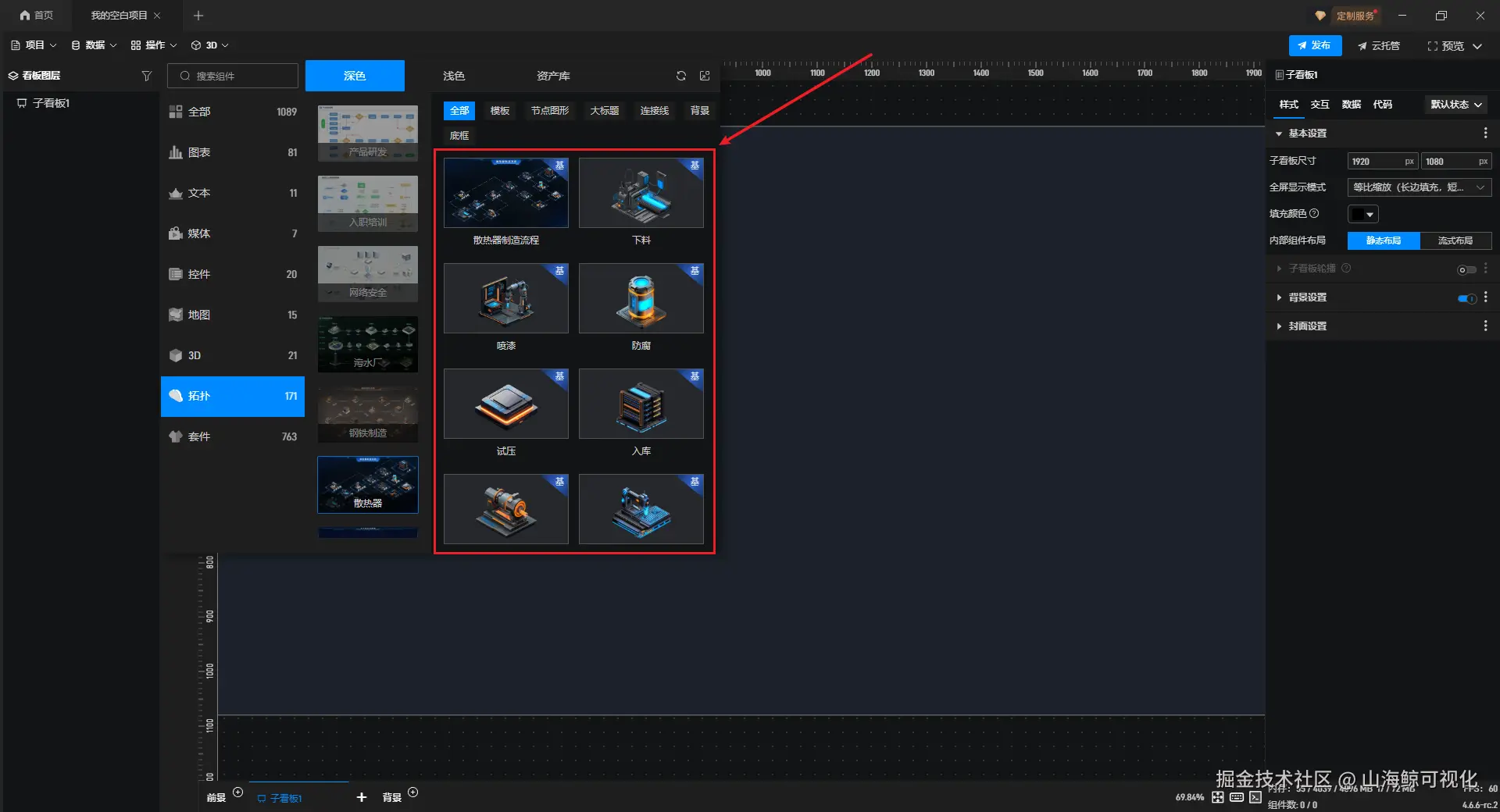Select 流式布局 layout option
This screenshot has width=1500, height=812.
(1455, 240)
